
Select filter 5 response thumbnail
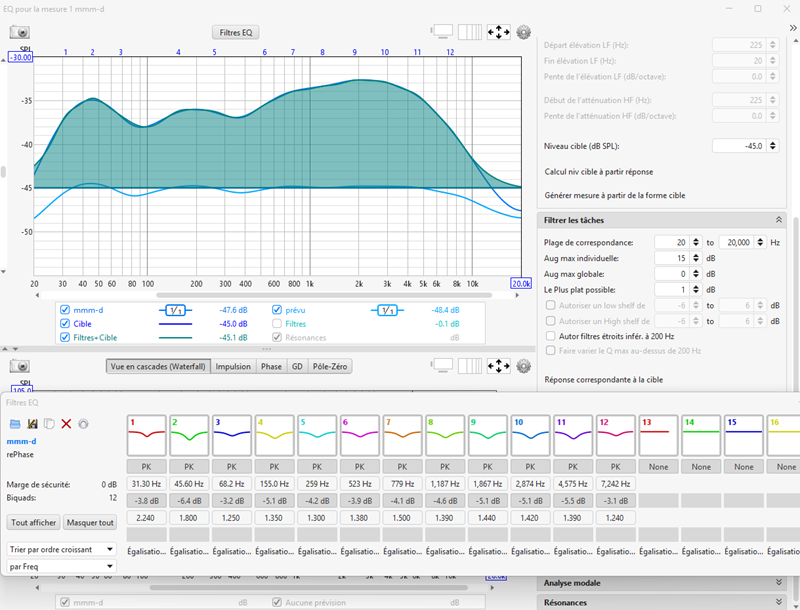(317, 435)
